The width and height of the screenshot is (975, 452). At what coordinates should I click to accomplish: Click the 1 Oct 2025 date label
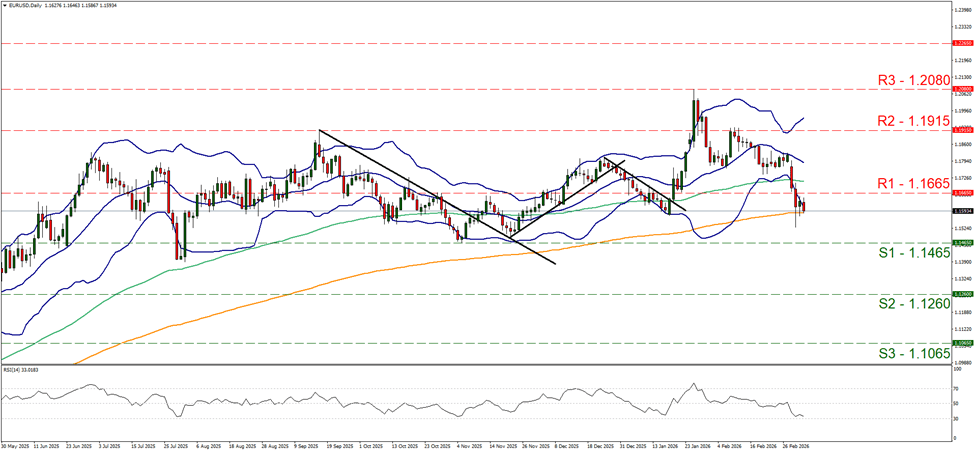pos(370,446)
